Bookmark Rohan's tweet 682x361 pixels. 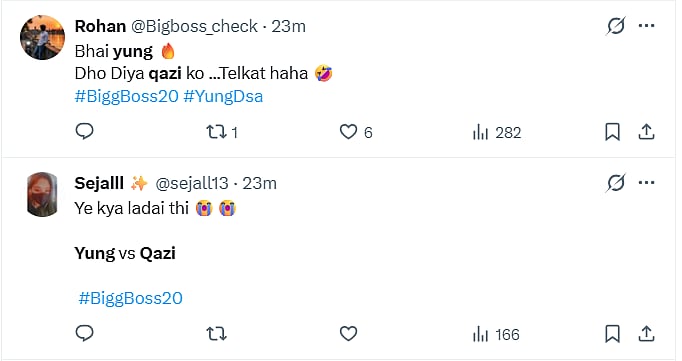click(612, 132)
